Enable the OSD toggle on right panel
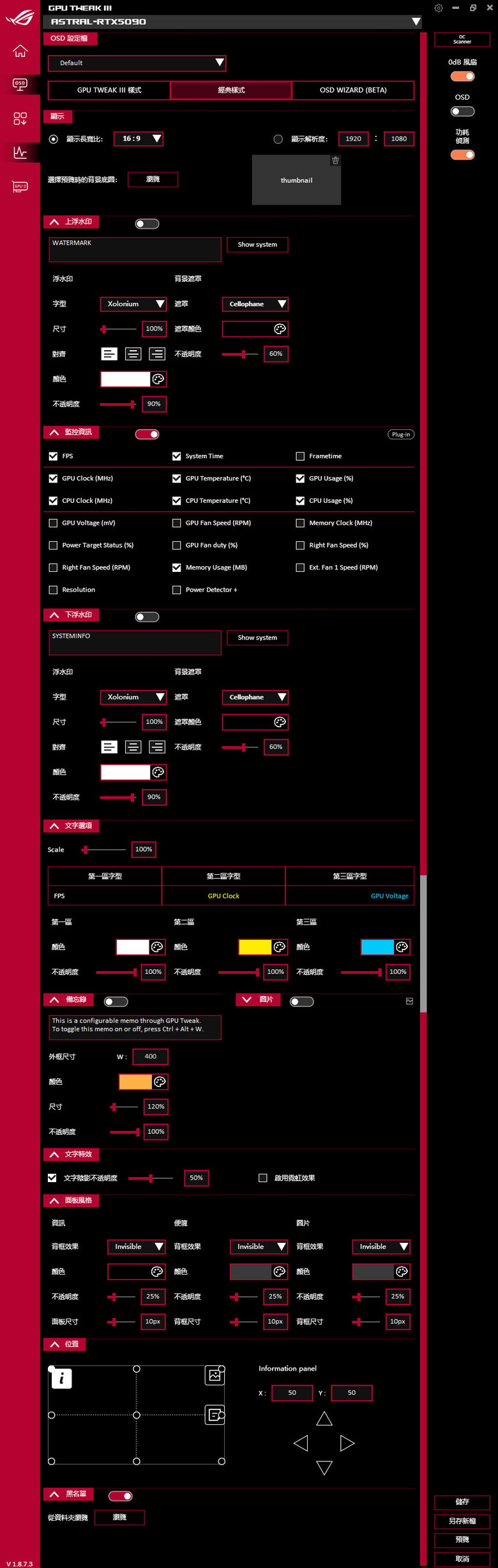This screenshot has width=498, height=1568. click(462, 112)
